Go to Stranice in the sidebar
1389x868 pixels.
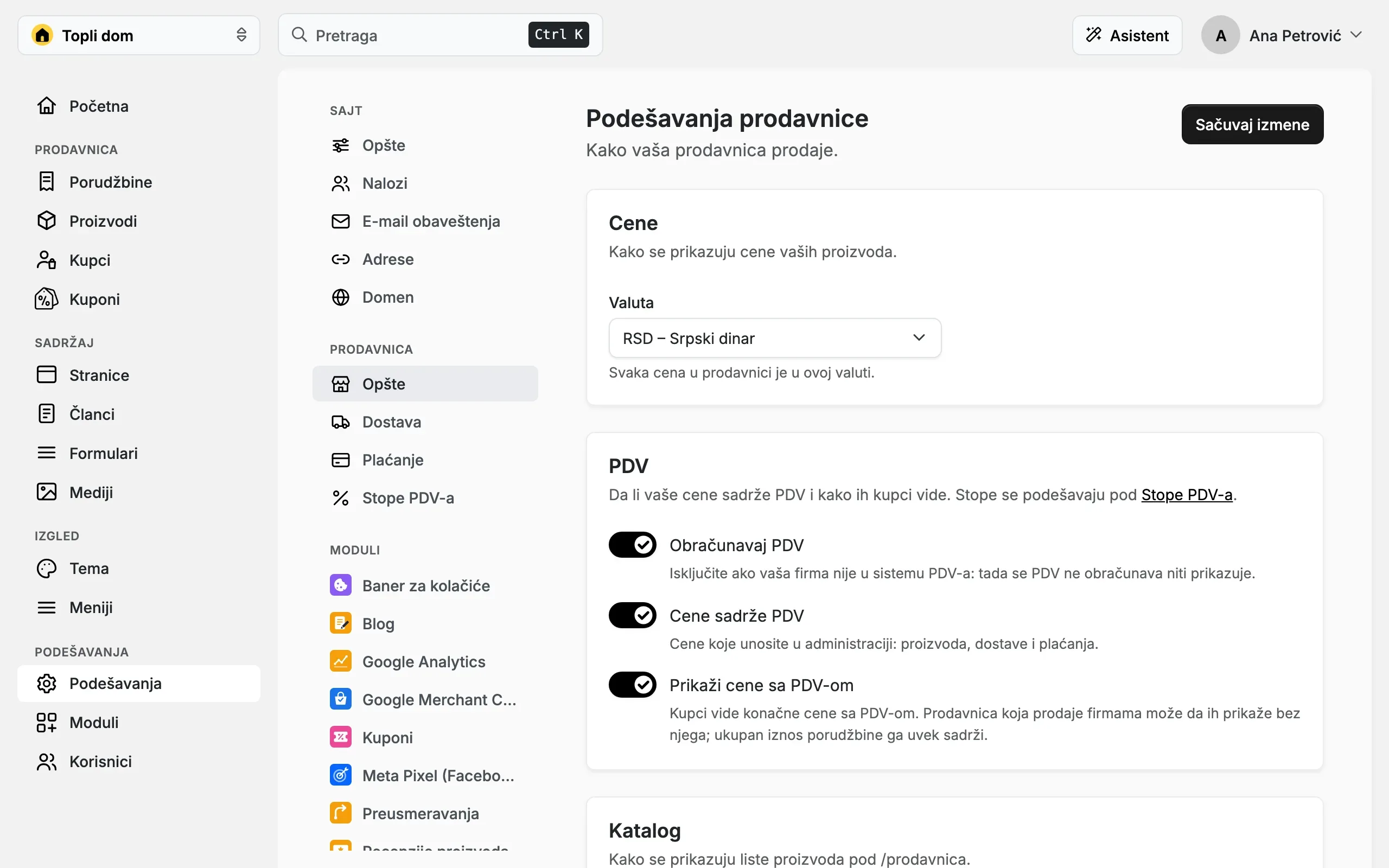point(138,375)
